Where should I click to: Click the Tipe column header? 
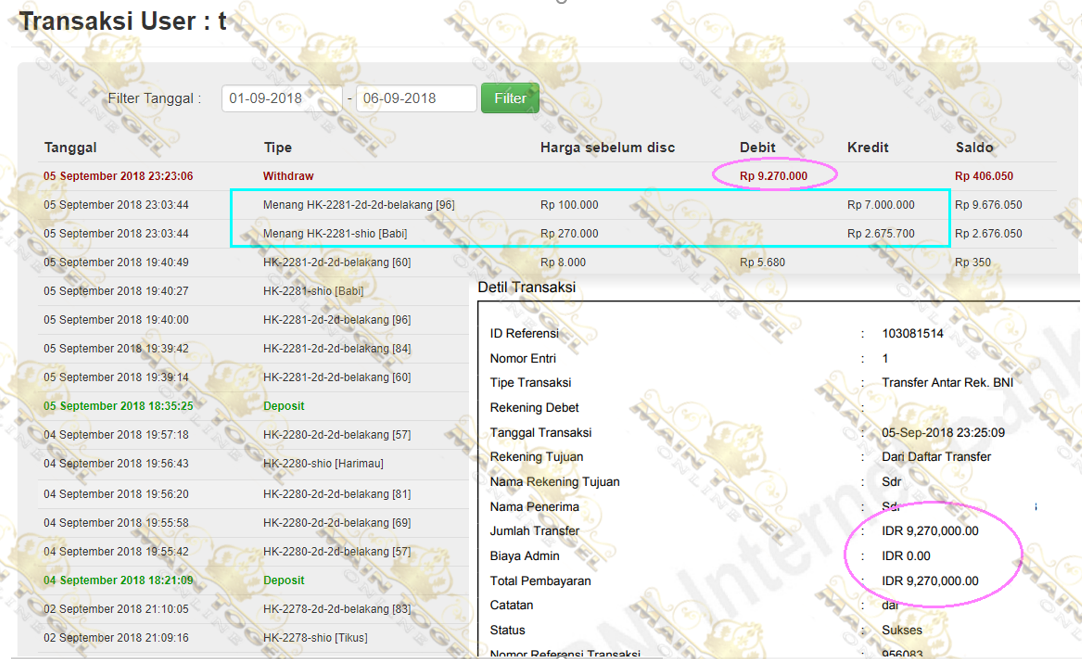(x=277, y=147)
